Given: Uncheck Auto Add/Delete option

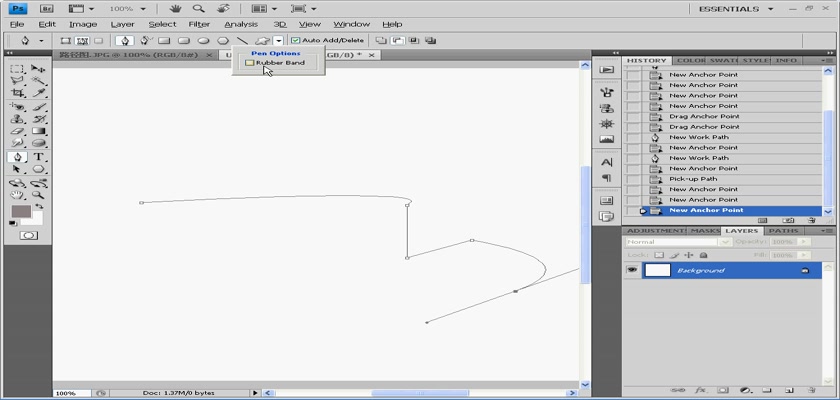Looking at the screenshot, I should [296, 40].
